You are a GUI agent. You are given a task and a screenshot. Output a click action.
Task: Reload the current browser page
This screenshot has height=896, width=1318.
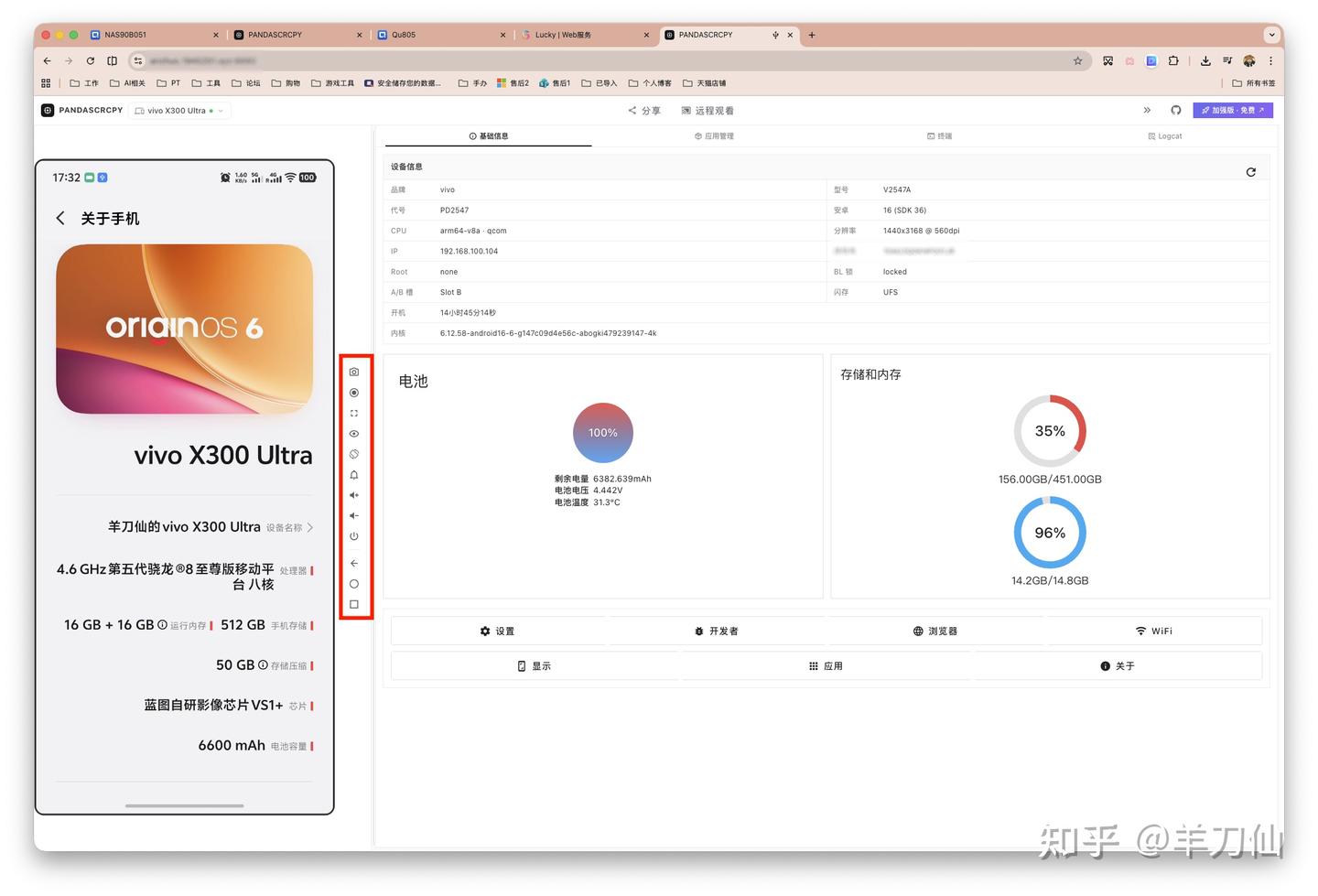(x=91, y=60)
